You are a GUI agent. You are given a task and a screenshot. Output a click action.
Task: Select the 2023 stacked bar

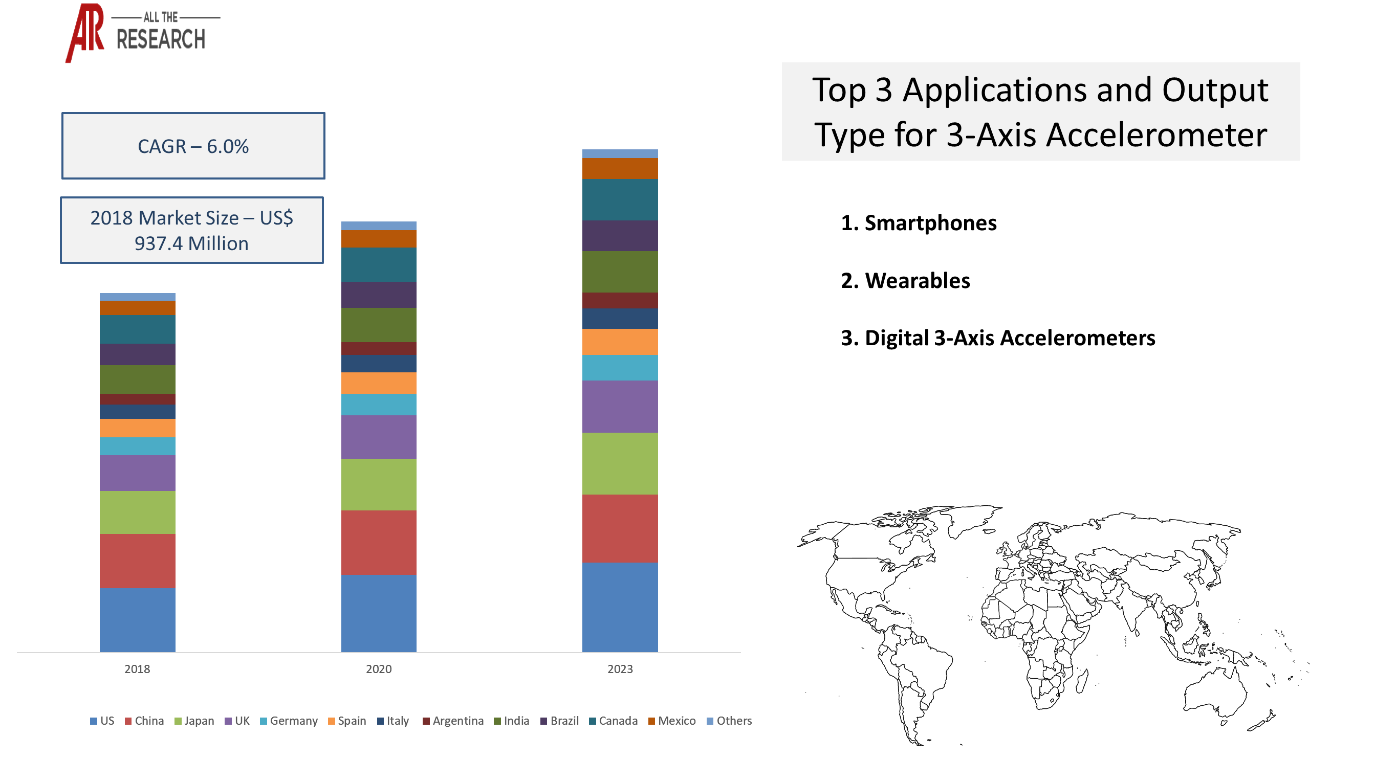coord(619,400)
